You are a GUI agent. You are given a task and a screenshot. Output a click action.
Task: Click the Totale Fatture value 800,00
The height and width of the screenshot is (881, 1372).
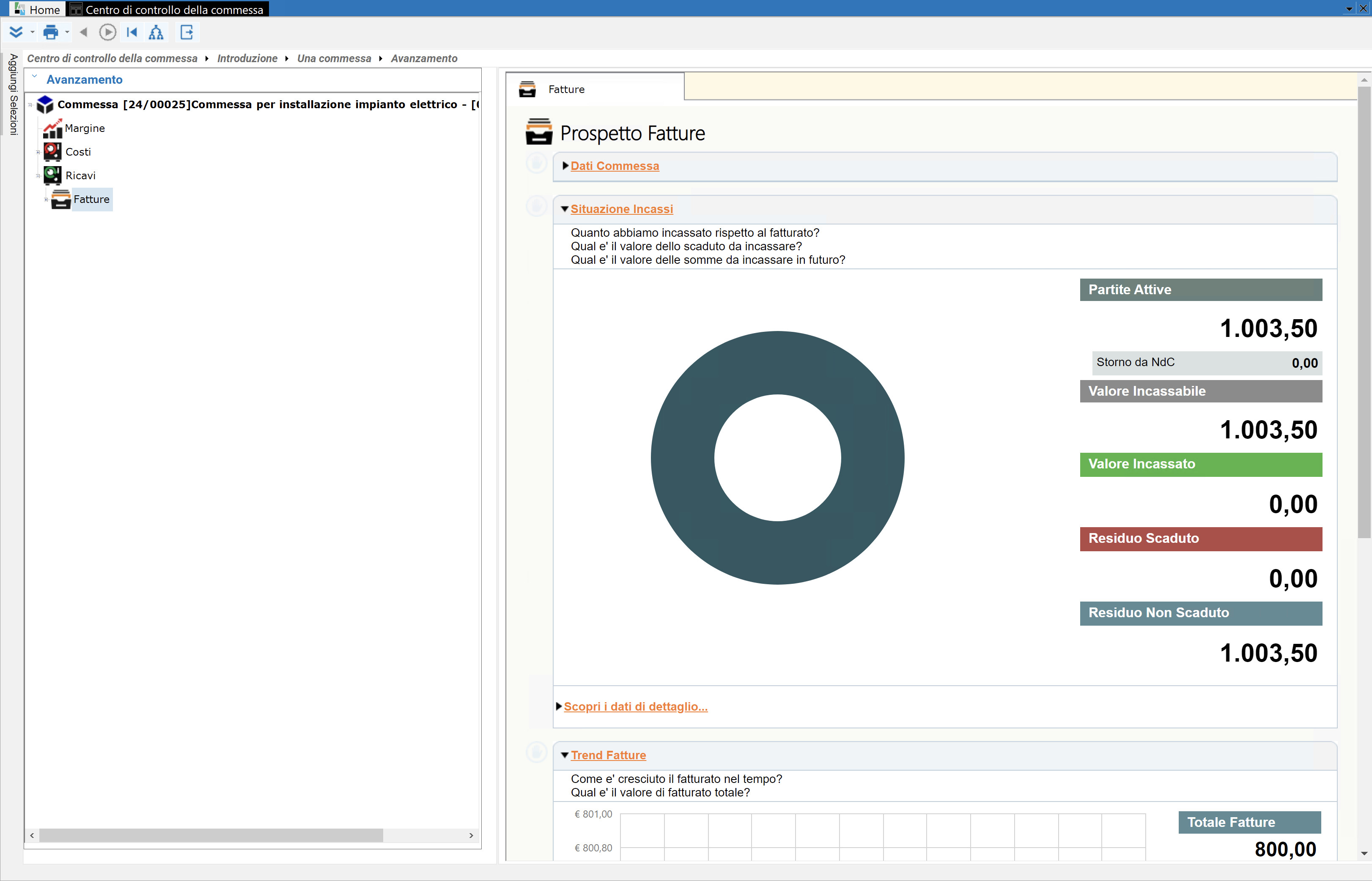pyautogui.click(x=1285, y=850)
